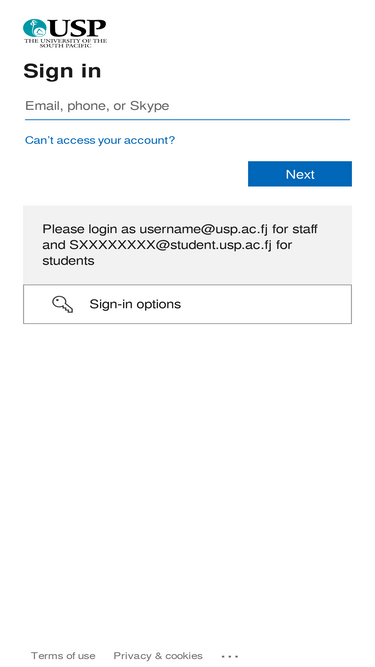Click the word students in the banner

click(68, 261)
